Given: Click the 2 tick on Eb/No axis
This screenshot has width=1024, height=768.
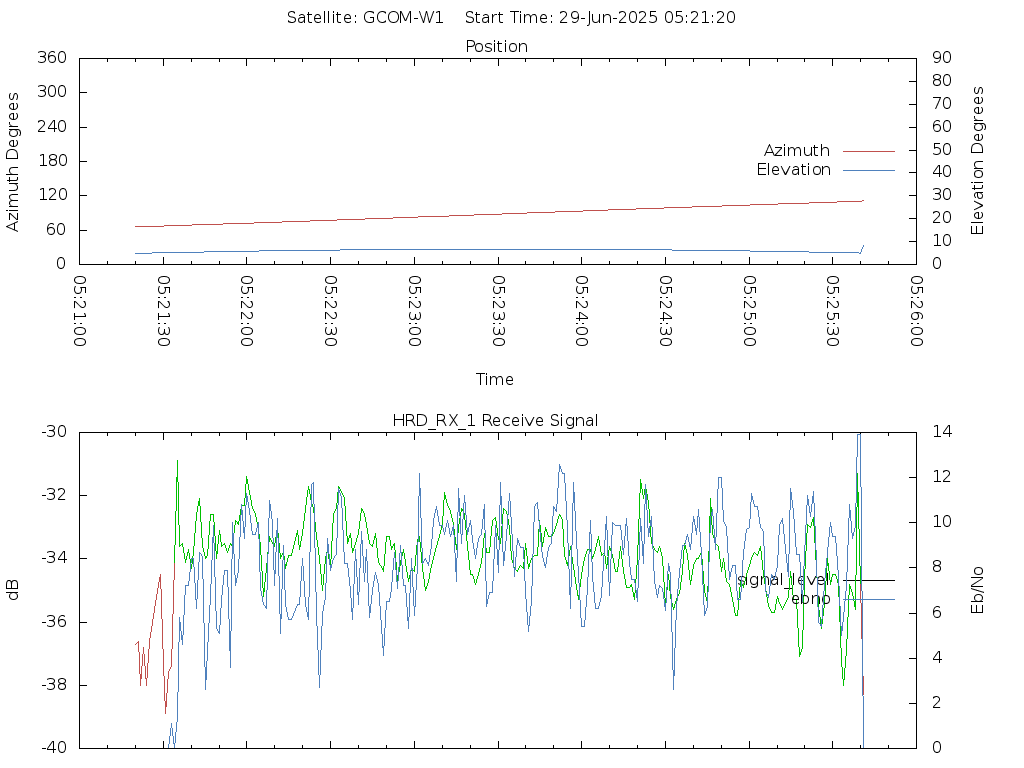Looking at the screenshot, I should pyautogui.click(x=937, y=702).
